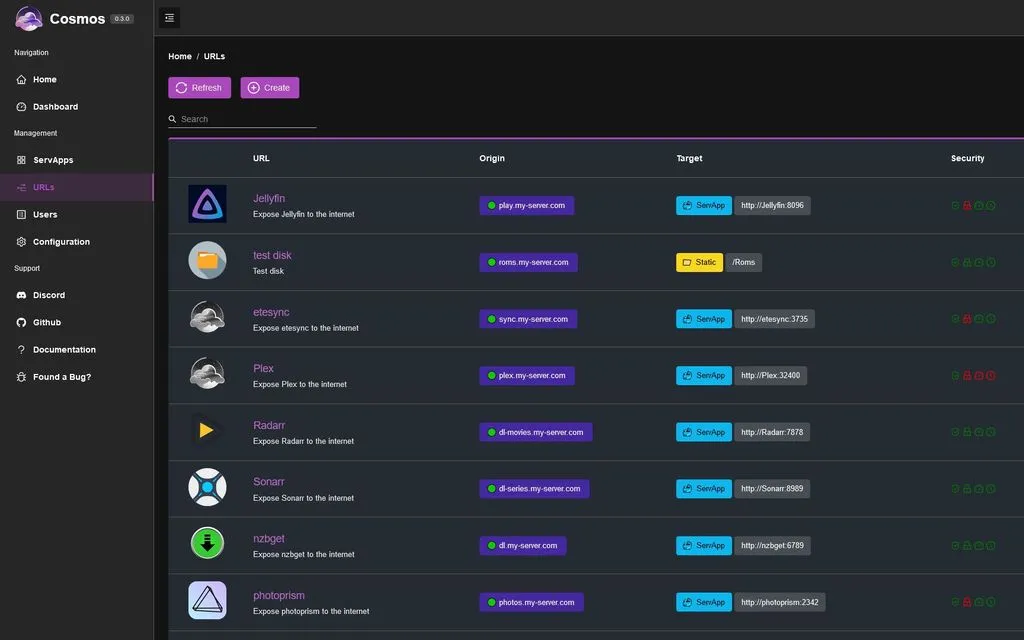
Task: Open the etesync row cloud icon
Action: point(207,317)
